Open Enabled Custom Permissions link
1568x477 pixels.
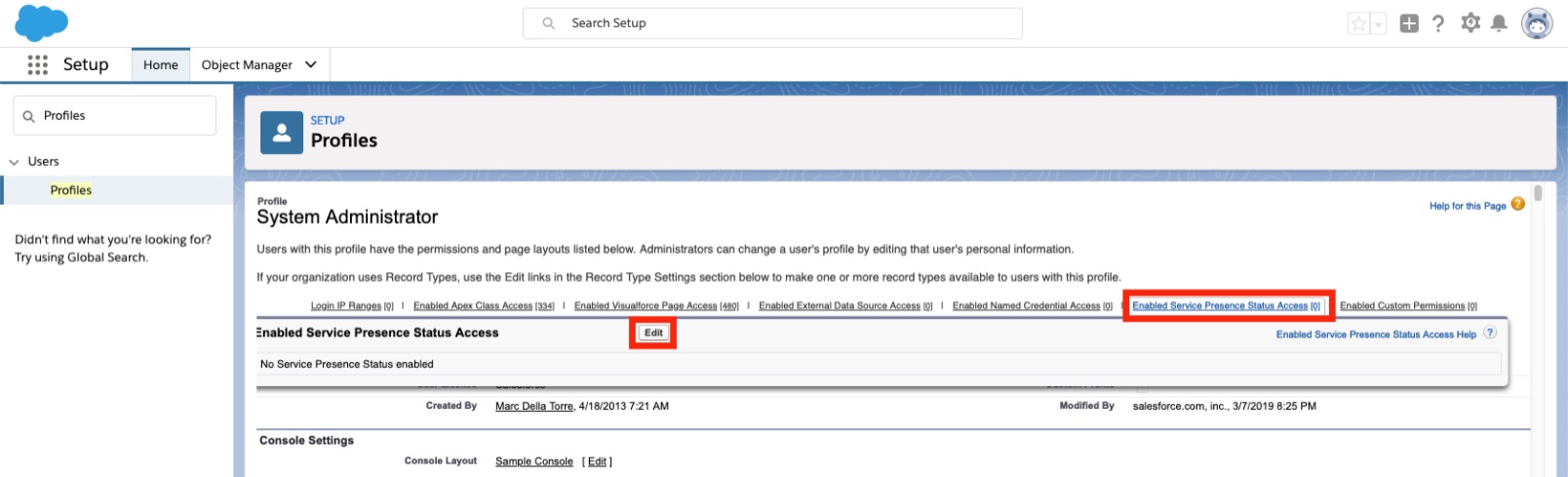click(x=1408, y=306)
